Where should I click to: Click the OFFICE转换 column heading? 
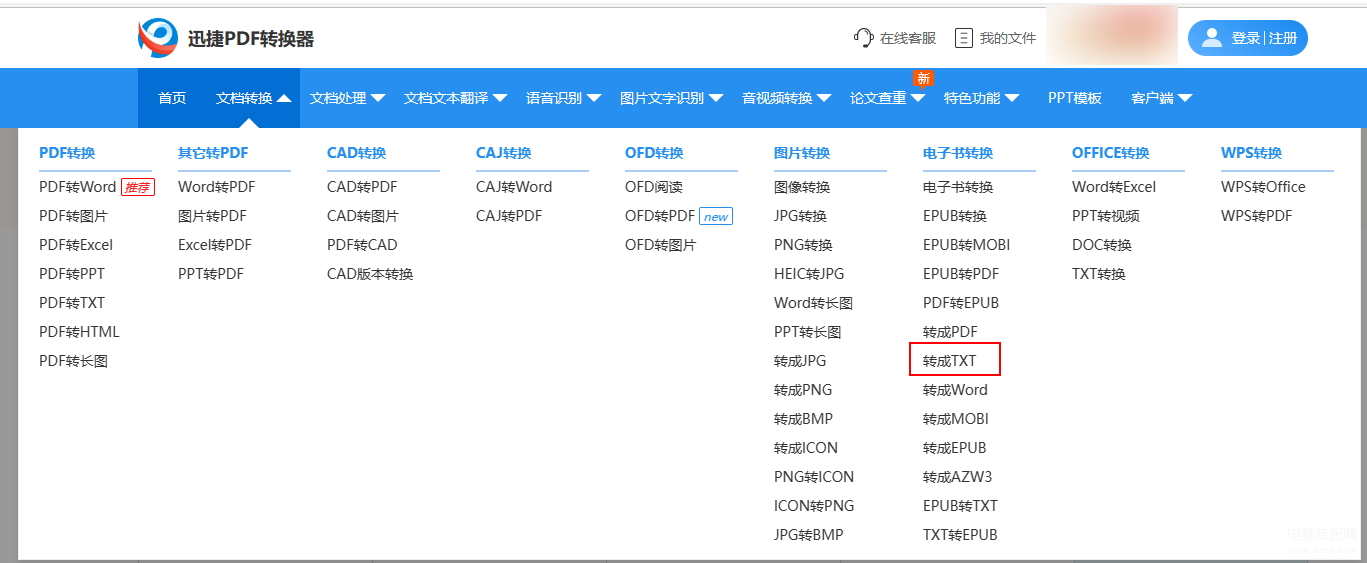pos(1111,153)
